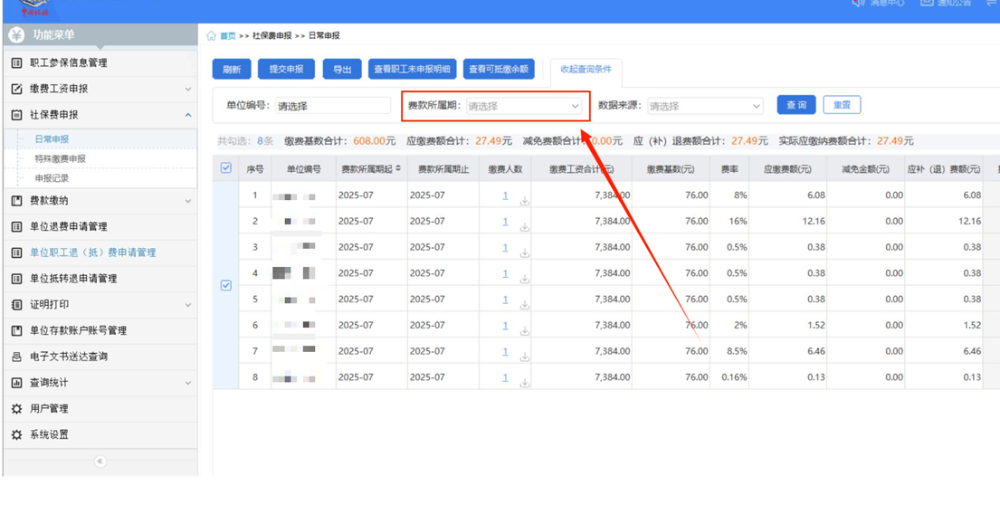The width and height of the screenshot is (1000, 510).
Task: Uncheck the merged-row checkbox beside row 4
Action: coord(226,286)
